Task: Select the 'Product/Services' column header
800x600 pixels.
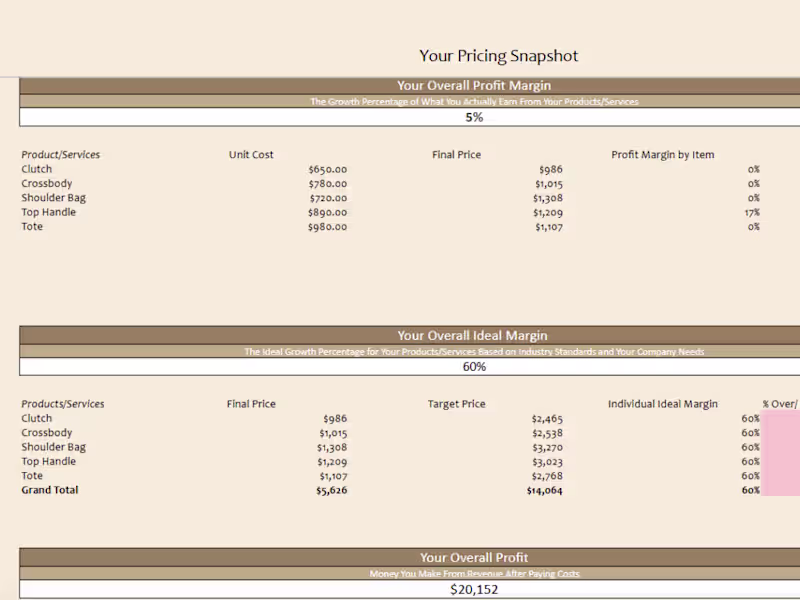Action: (x=61, y=155)
